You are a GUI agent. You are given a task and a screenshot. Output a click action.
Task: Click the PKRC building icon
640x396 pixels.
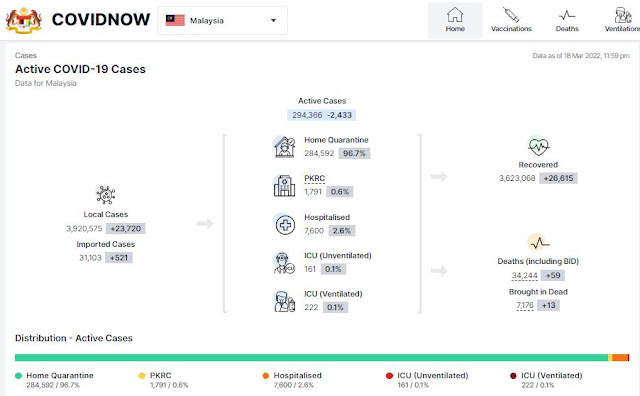coord(284,185)
